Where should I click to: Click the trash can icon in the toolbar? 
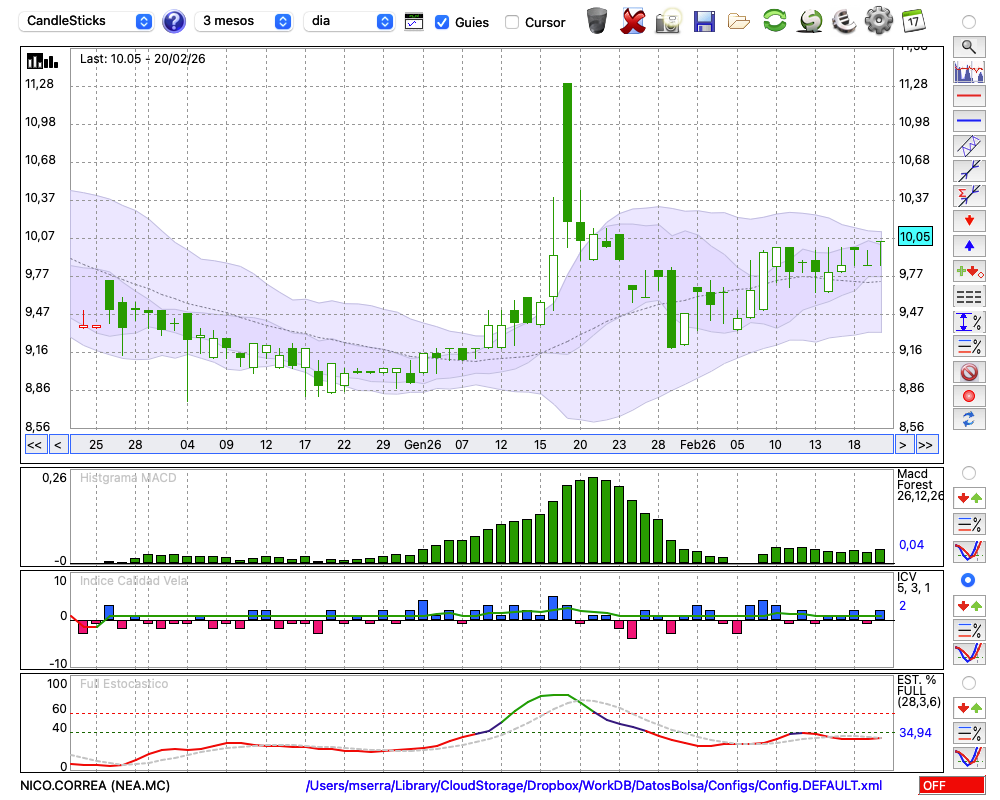tap(596, 20)
